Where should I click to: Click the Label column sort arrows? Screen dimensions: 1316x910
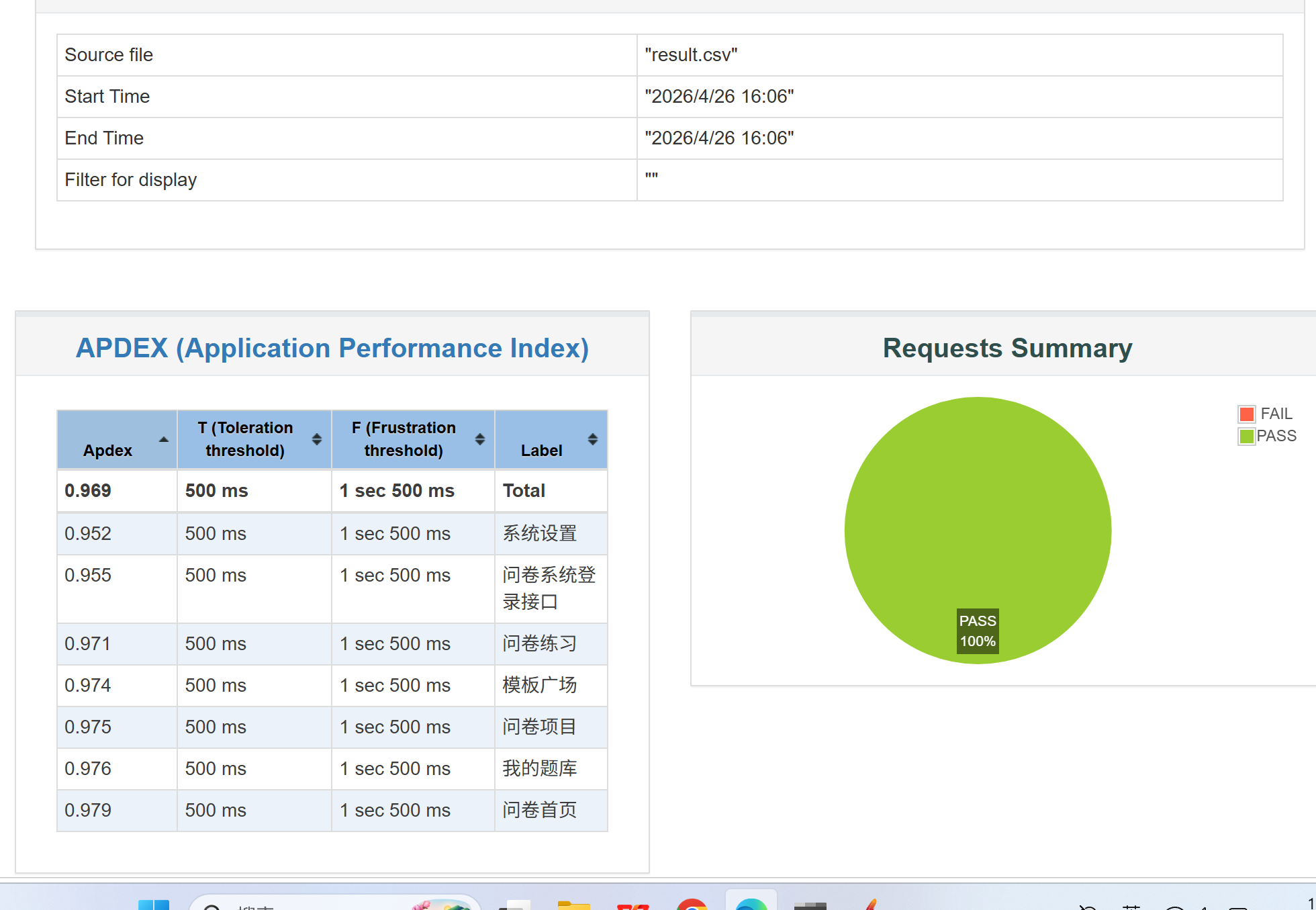tap(593, 439)
